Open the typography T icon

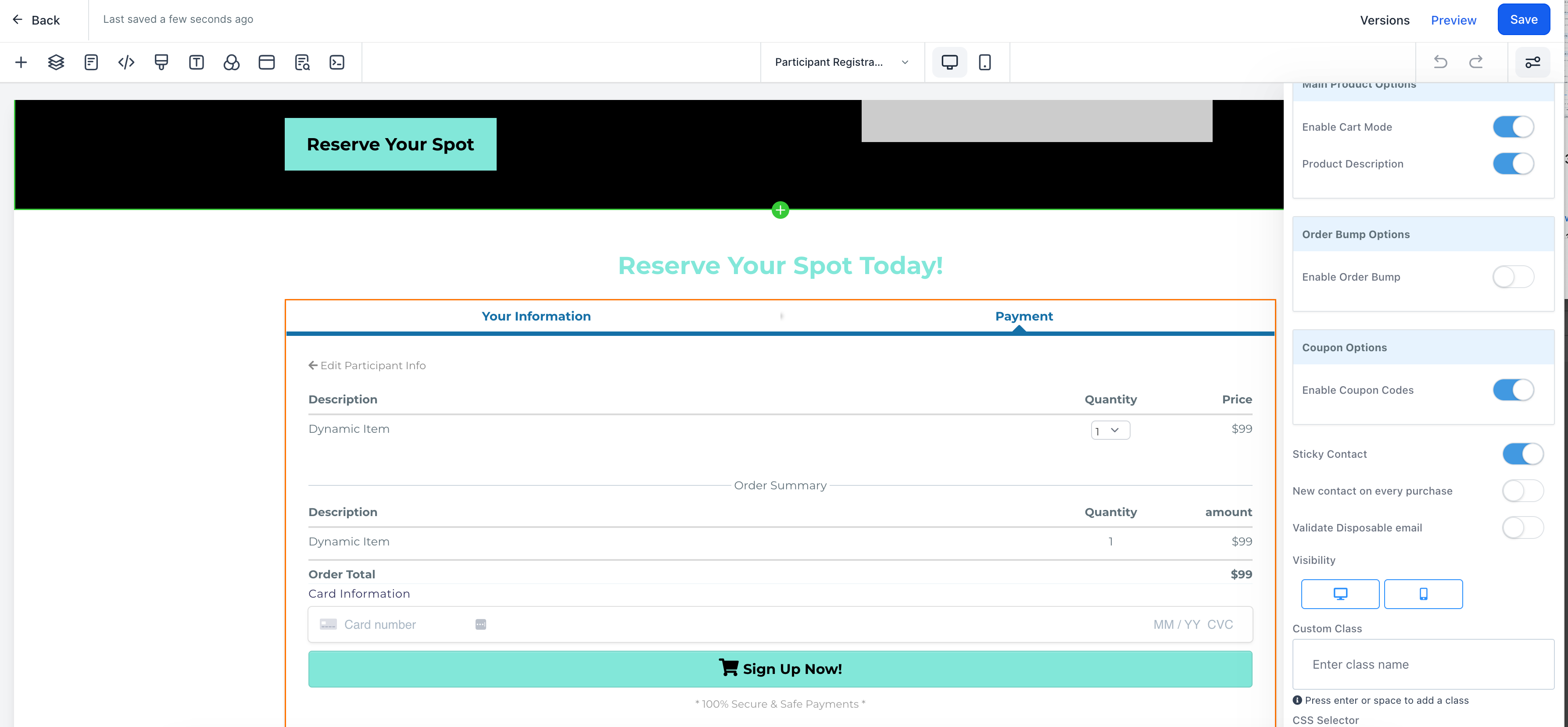[197, 62]
